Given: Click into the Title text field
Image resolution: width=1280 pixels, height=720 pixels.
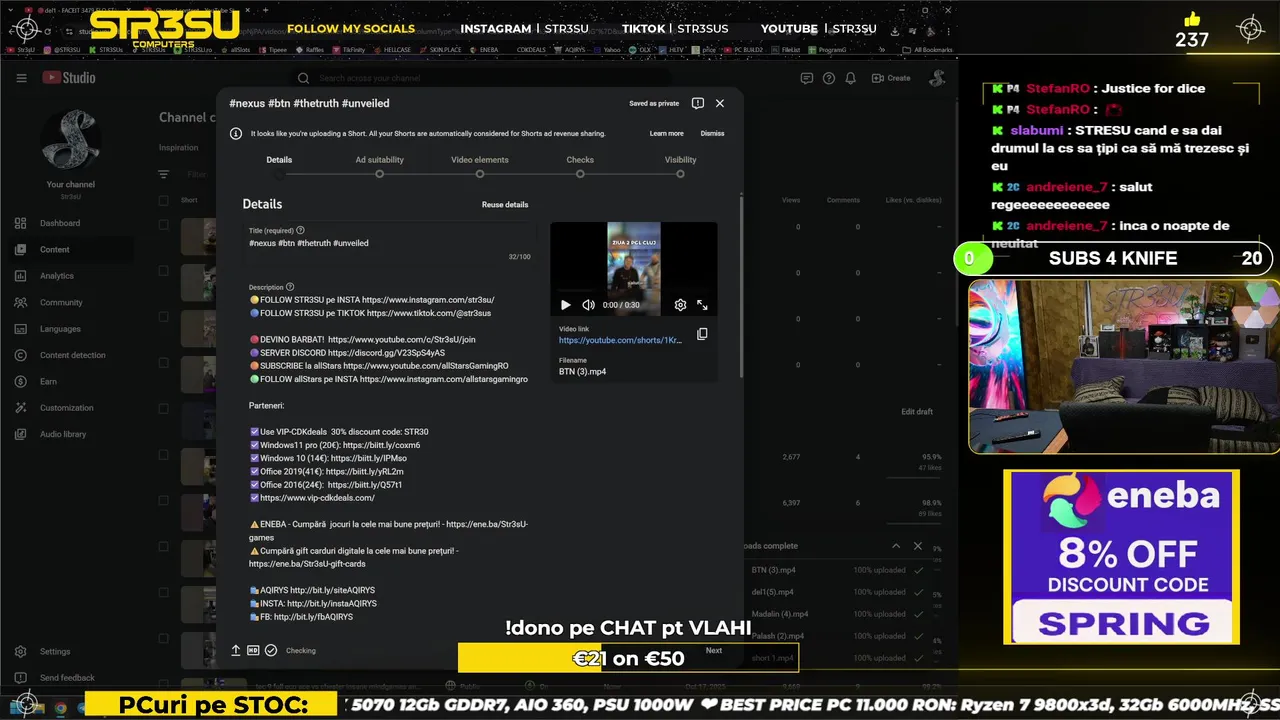Looking at the screenshot, I should [390, 243].
